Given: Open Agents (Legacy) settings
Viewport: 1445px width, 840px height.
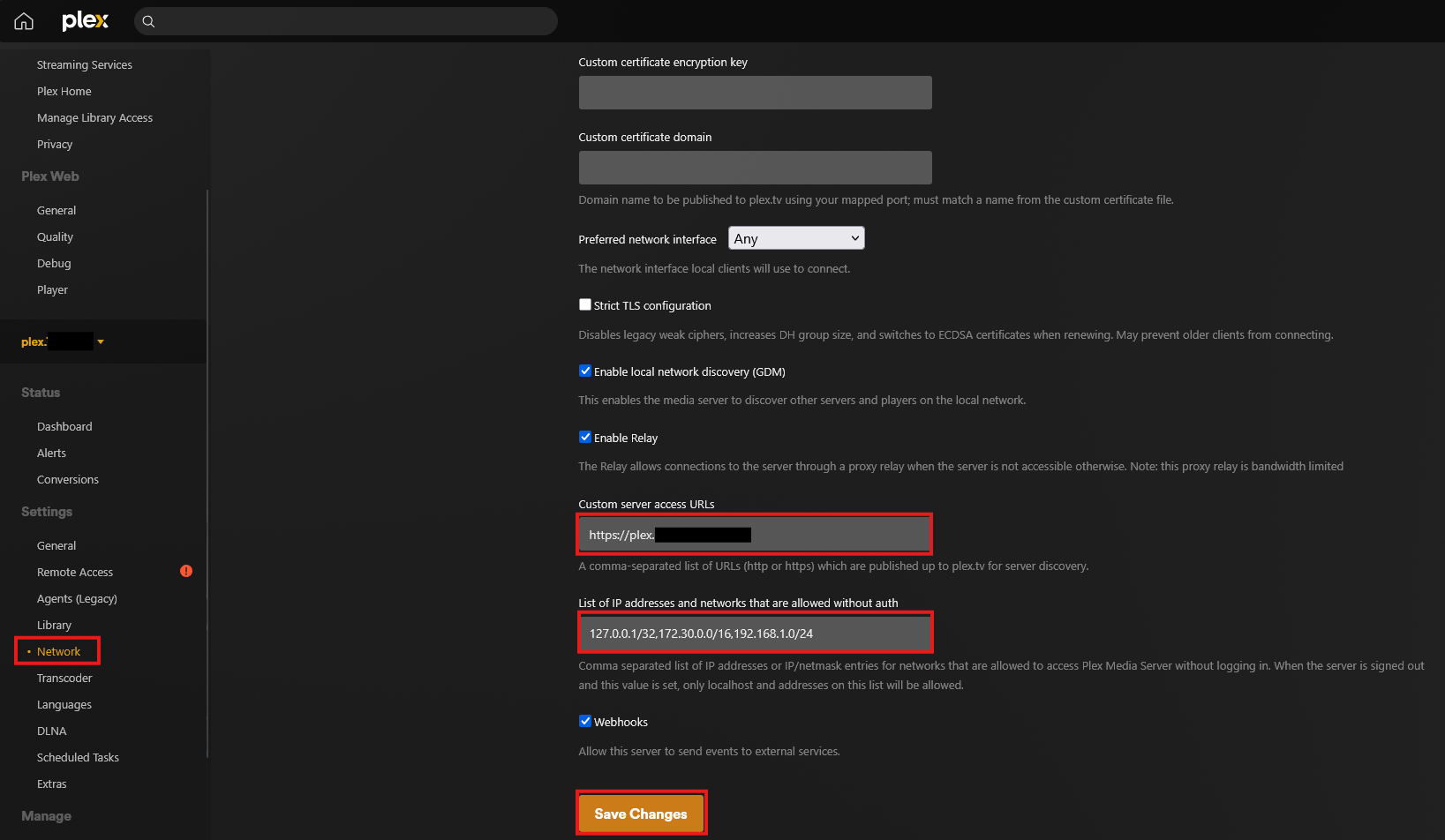Looking at the screenshot, I should click(x=77, y=598).
